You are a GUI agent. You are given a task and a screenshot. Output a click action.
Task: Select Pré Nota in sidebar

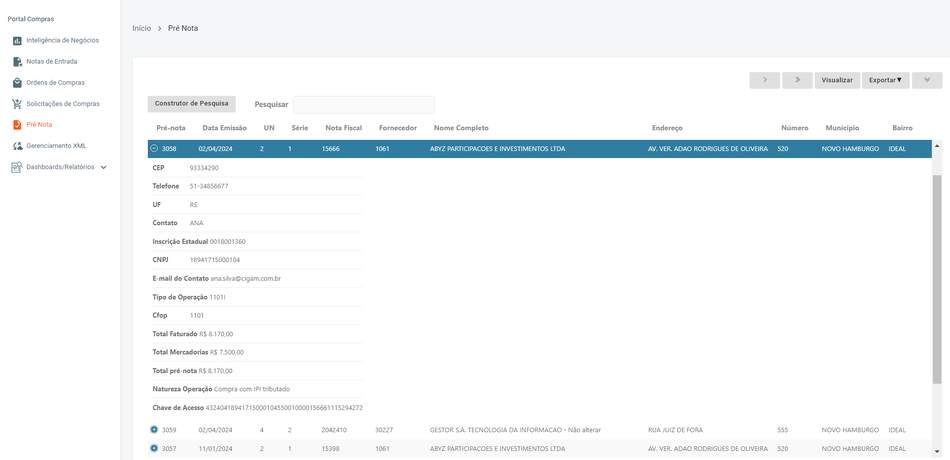point(39,125)
